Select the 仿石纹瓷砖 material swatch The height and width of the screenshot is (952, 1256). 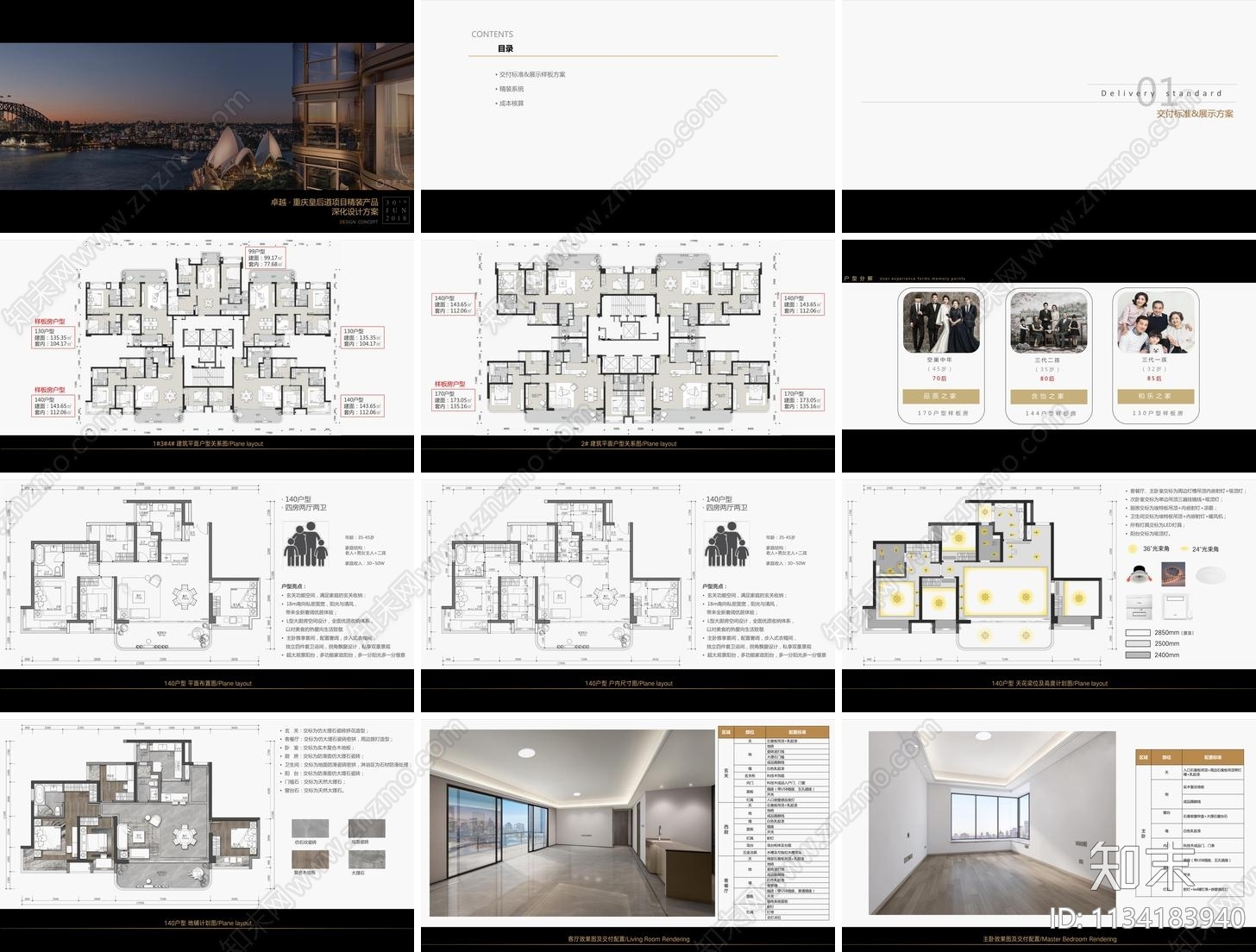coord(310,829)
